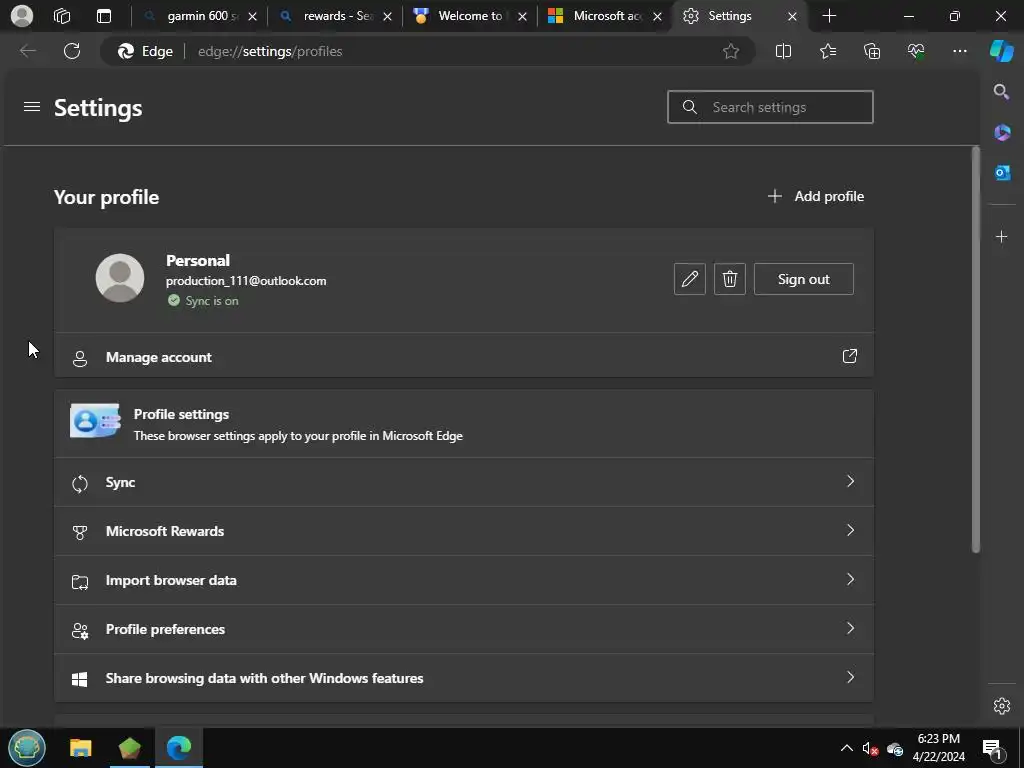Click the back navigation arrow
Image resolution: width=1024 pixels, height=768 pixels.
click(27, 51)
